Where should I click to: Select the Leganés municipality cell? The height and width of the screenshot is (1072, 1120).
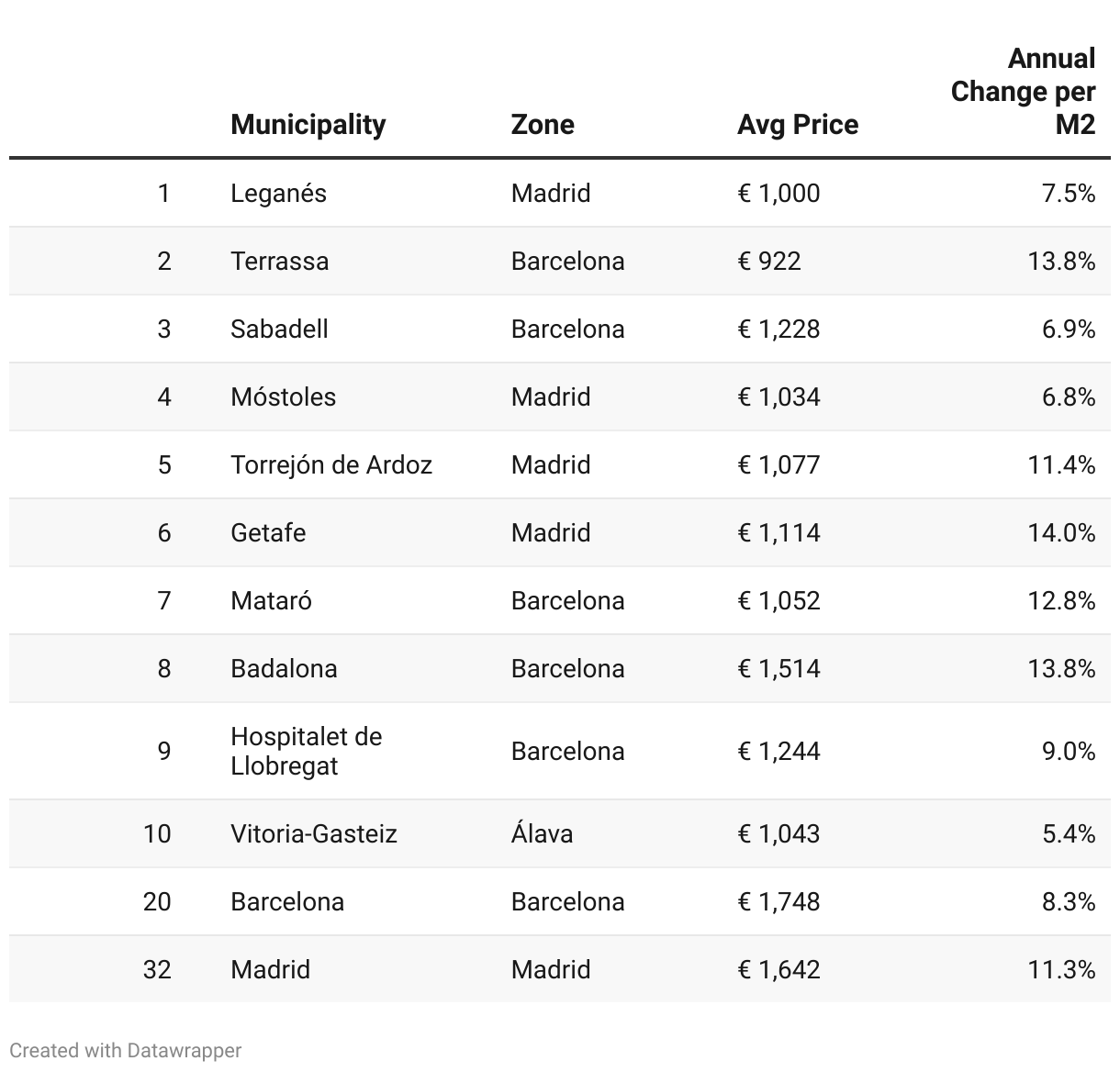point(278,194)
